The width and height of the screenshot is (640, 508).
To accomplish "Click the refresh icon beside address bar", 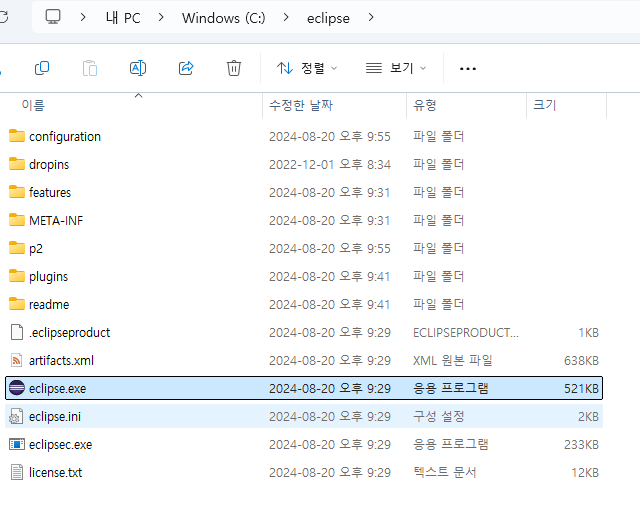I will click(3, 18).
